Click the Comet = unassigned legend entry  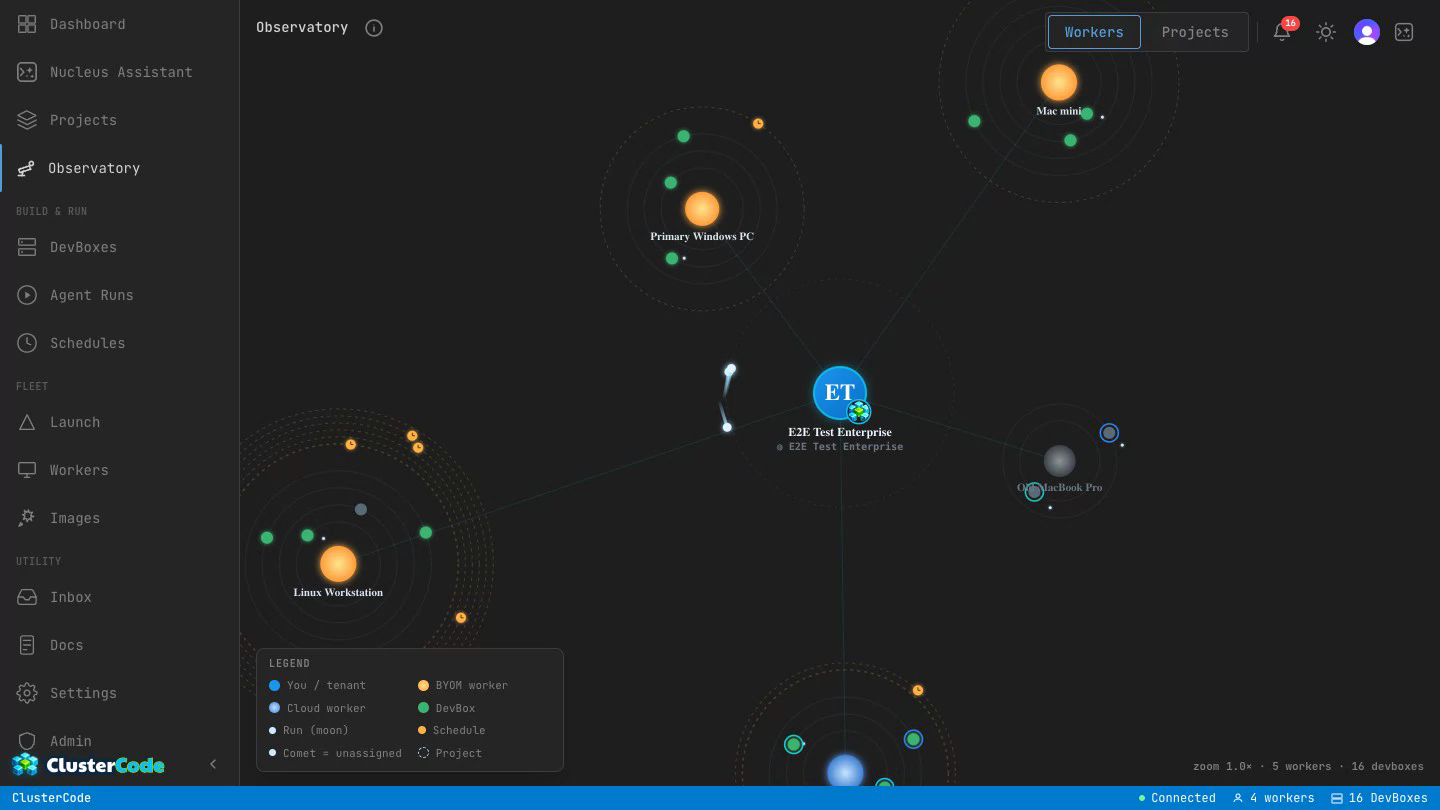coord(335,753)
